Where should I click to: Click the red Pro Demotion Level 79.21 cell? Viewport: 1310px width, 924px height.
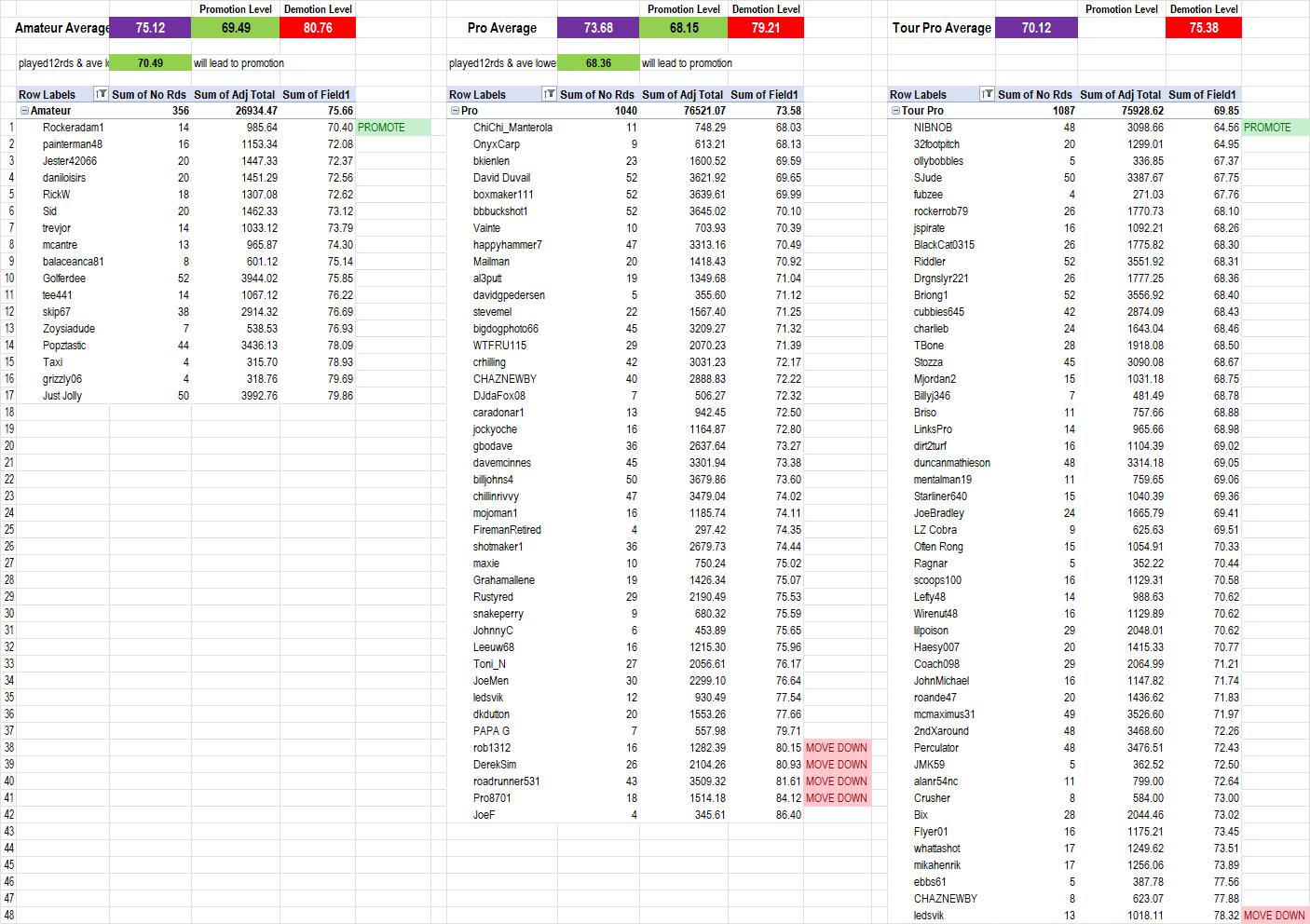click(x=766, y=28)
